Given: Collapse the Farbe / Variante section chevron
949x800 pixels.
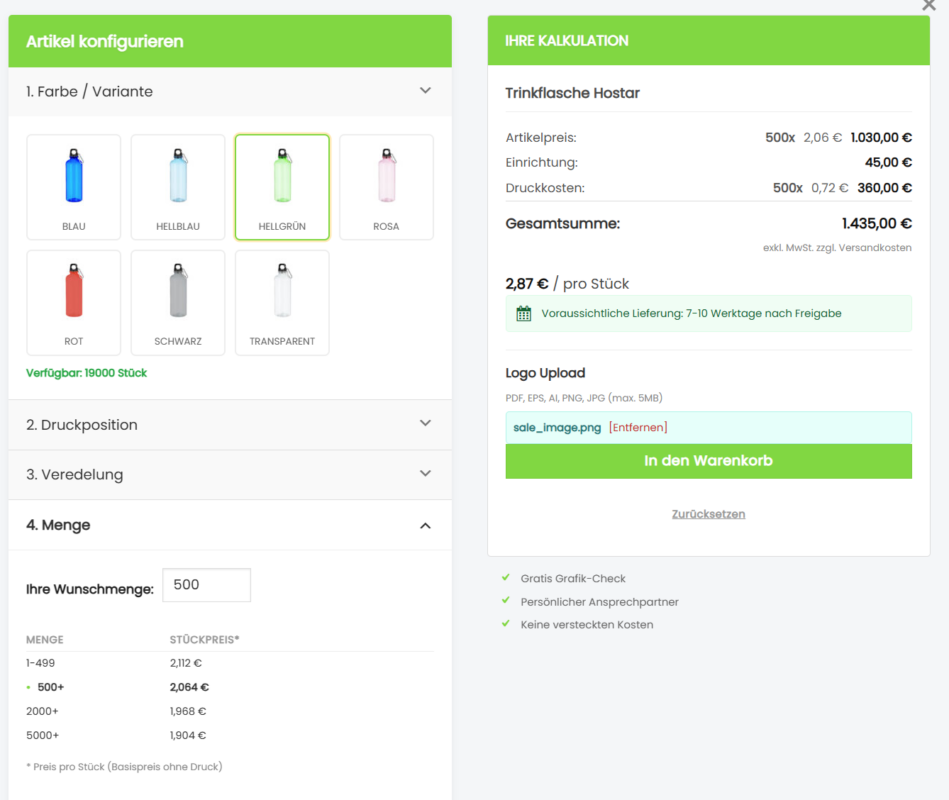Looking at the screenshot, I should click(425, 91).
